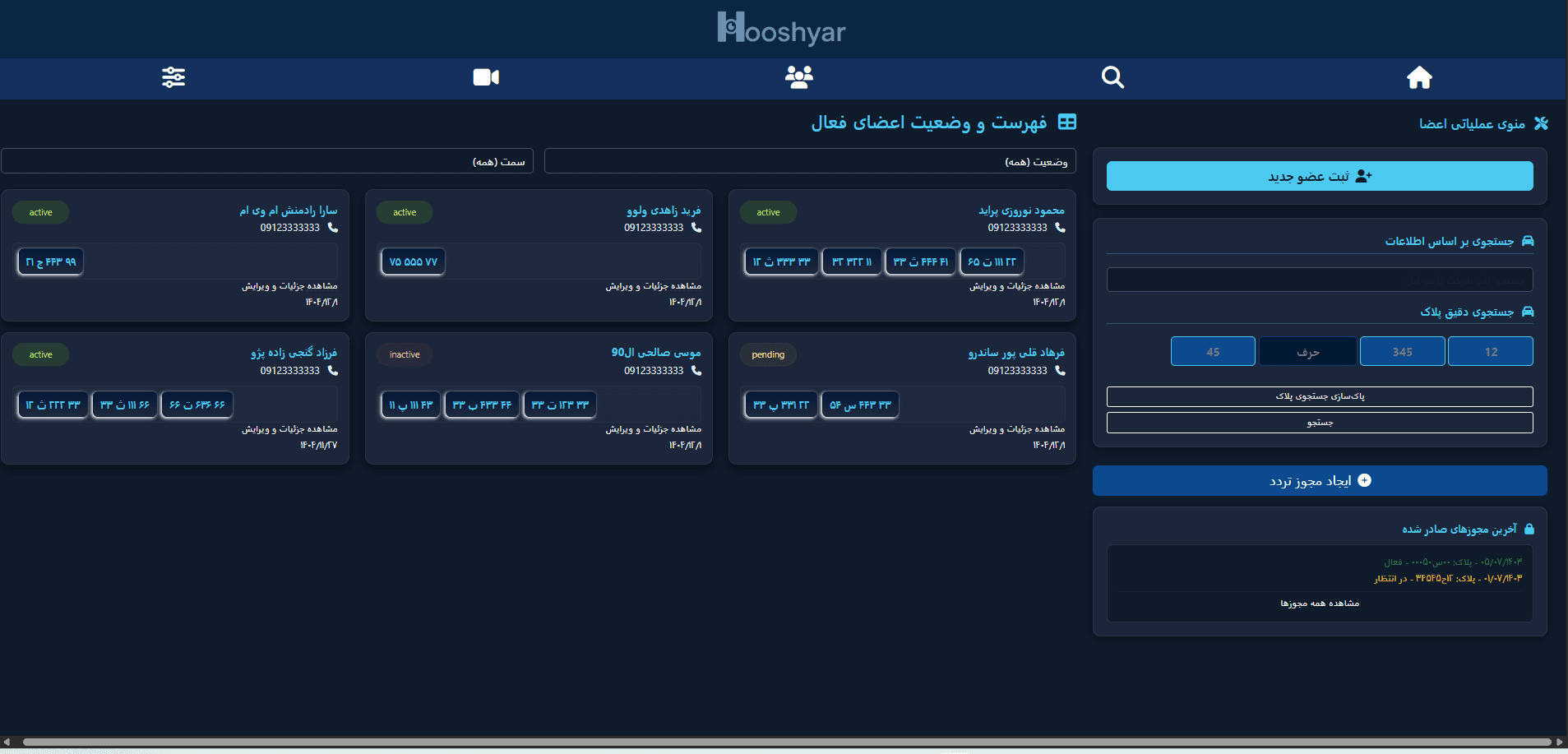The image size is (1568, 754).
Task: Click phone icon on محمود نوروزی پراید card
Action: click(x=1060, y=228)
